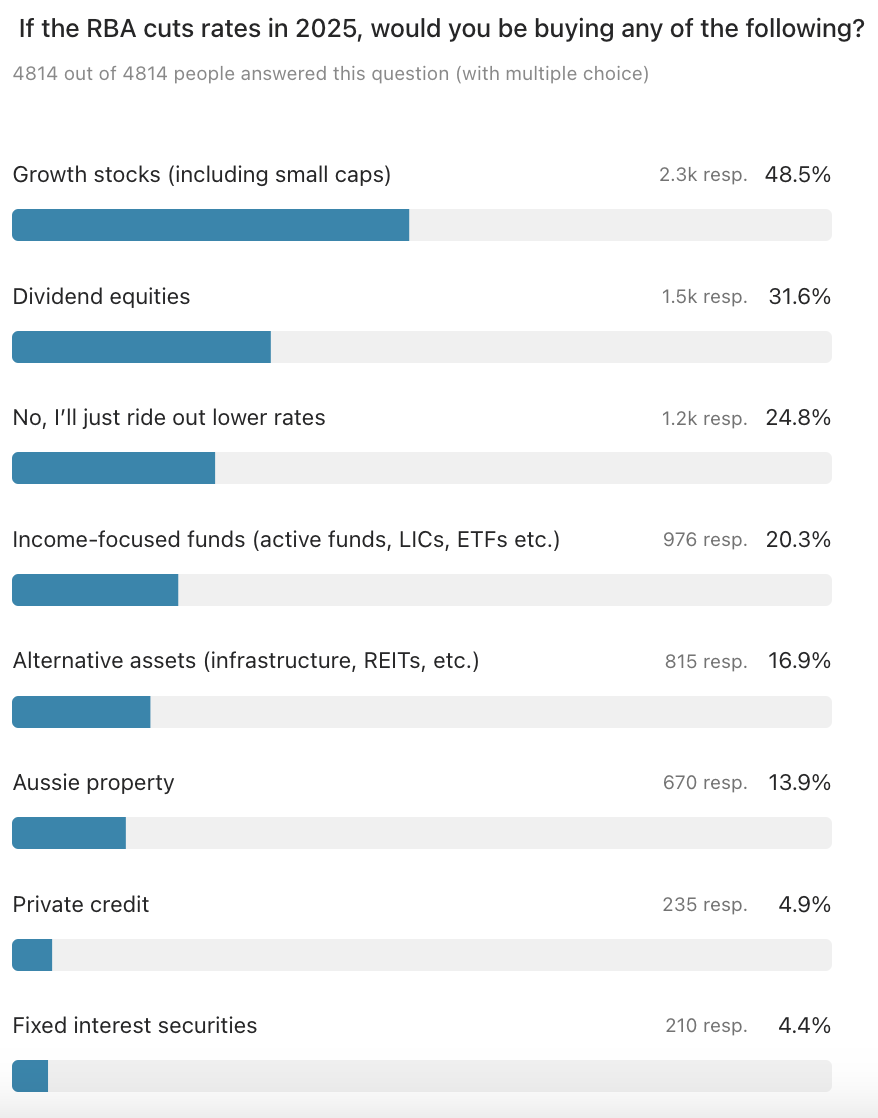878x1118 pixels.
Task: Click the "235 resp." response count
Action: 704,905
